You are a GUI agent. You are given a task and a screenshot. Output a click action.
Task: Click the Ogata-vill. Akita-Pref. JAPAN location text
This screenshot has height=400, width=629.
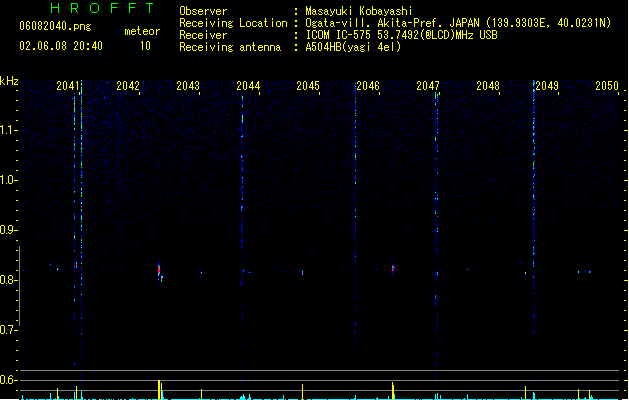[458, 23]
